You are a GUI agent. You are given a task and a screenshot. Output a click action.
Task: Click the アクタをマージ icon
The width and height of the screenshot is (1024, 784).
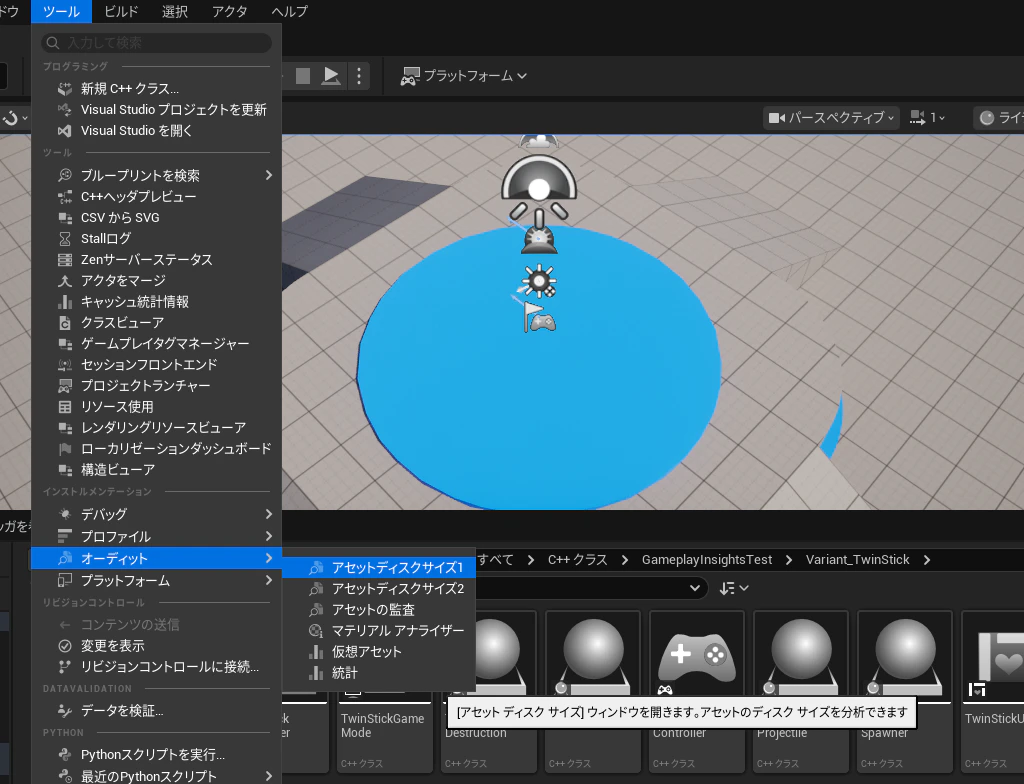pos(65,281)
